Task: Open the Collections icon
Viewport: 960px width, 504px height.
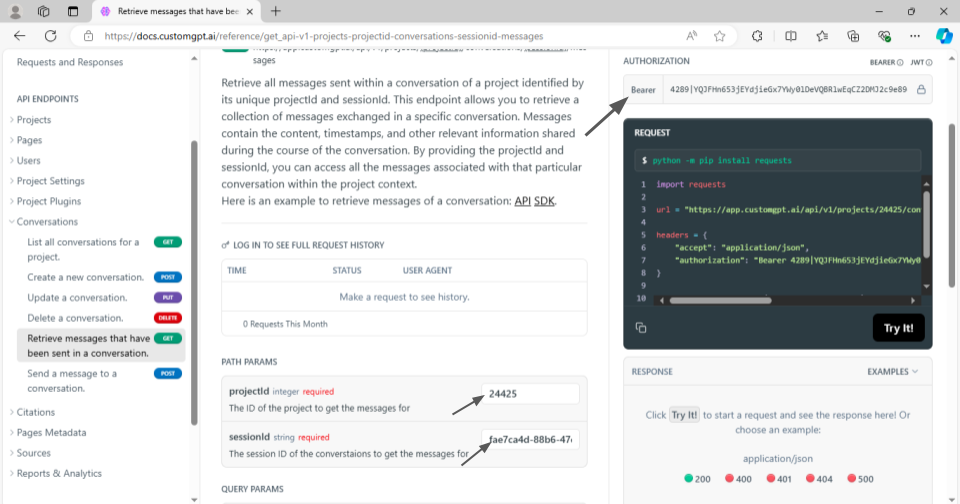Action: [x=853, y=36]
